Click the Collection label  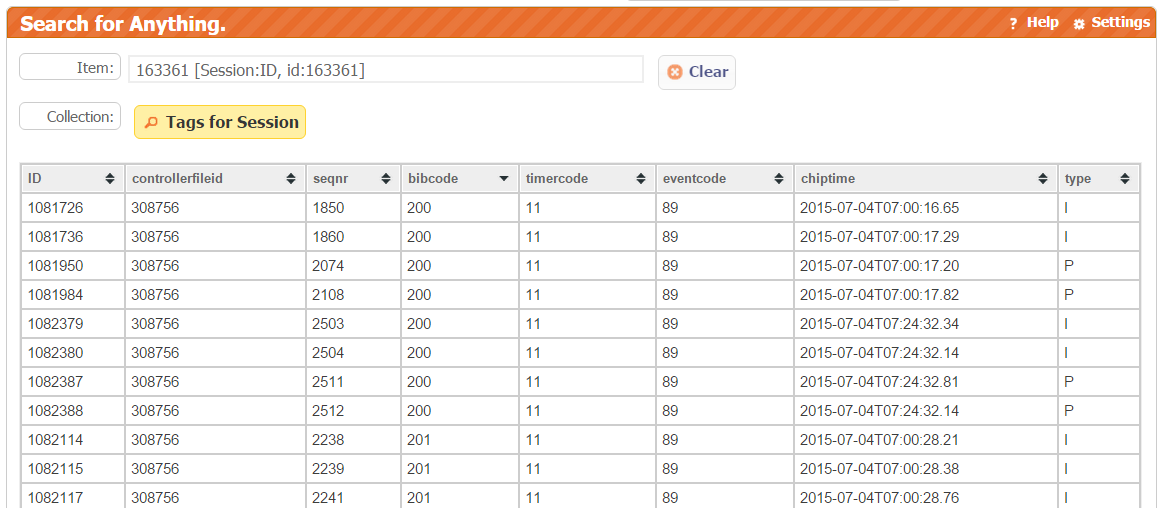[x=79, y=117]
